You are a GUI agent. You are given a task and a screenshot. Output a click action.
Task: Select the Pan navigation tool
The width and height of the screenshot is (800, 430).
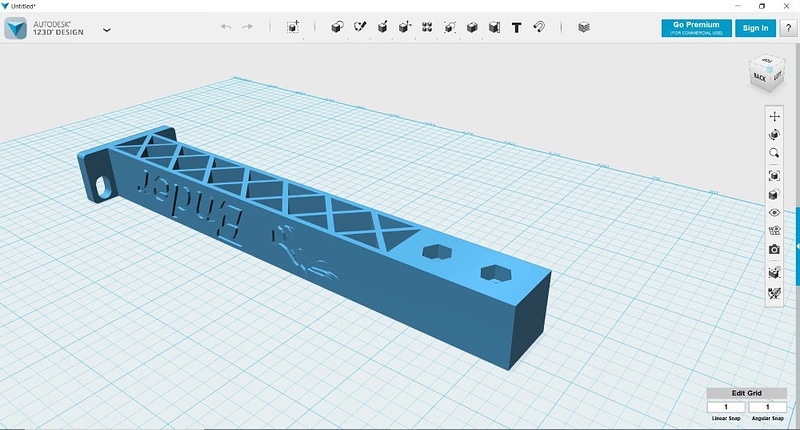tap(774, 116)
